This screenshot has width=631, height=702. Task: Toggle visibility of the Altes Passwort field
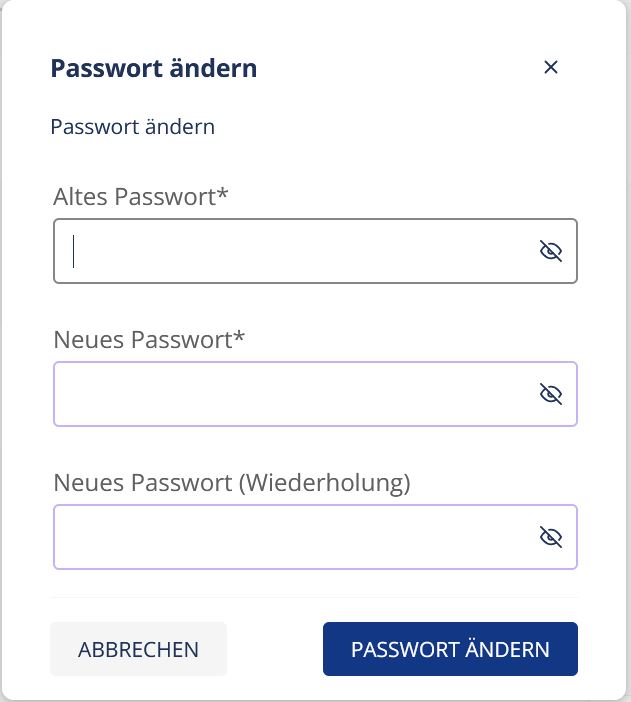(x=551, y=251)
